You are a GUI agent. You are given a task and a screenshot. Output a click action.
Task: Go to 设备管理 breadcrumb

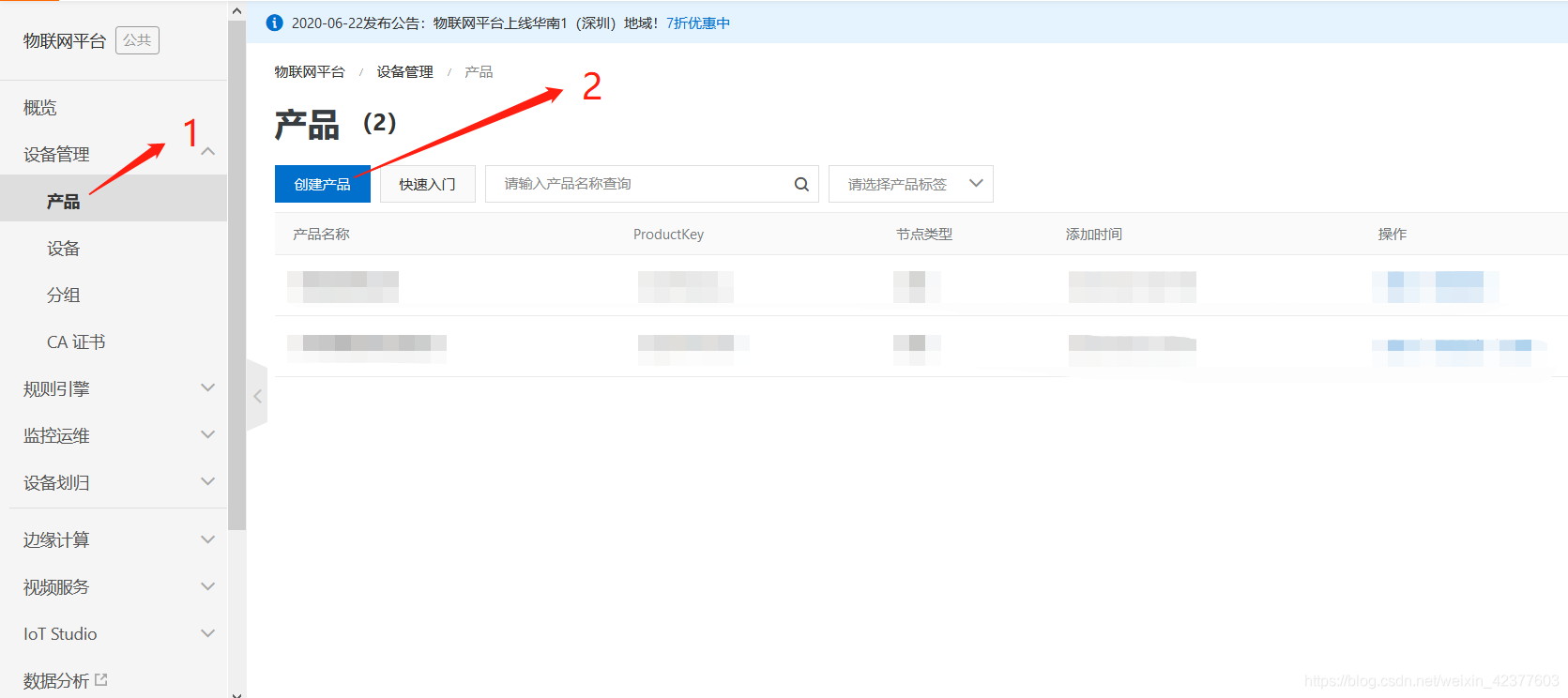point(405,72)
